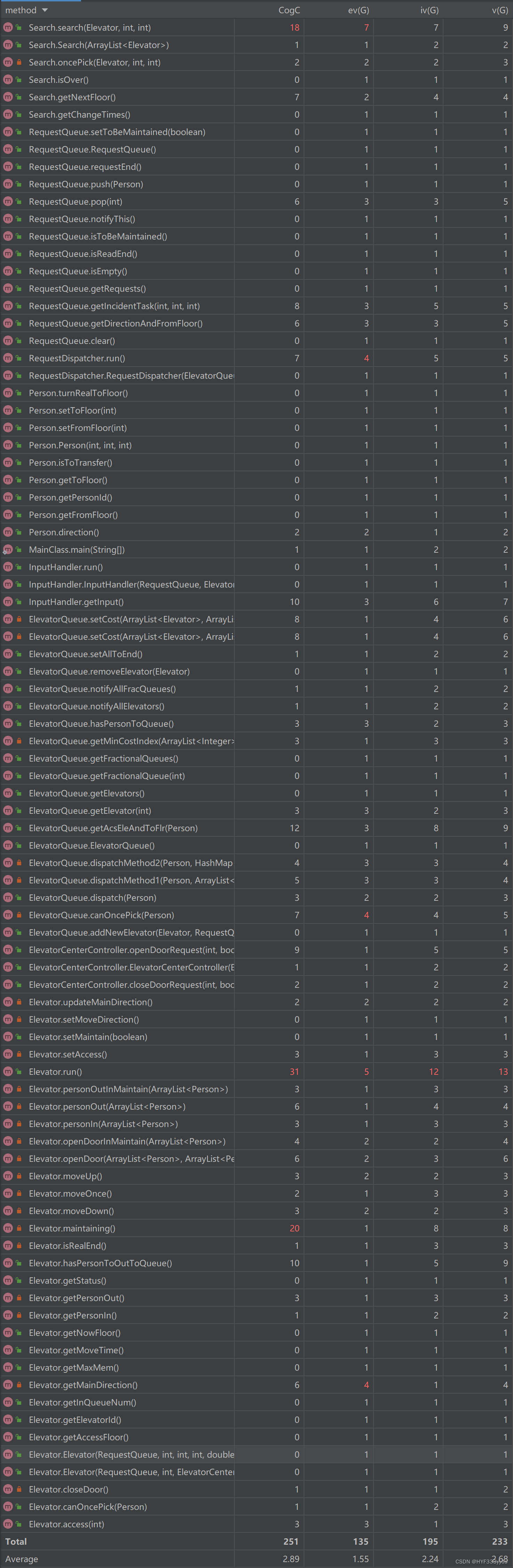Select the ElevatorQueue.removeElevator(Elevator) row
Screen dimensions: 513x1568
pyautogui.click(x=256, y=671)
